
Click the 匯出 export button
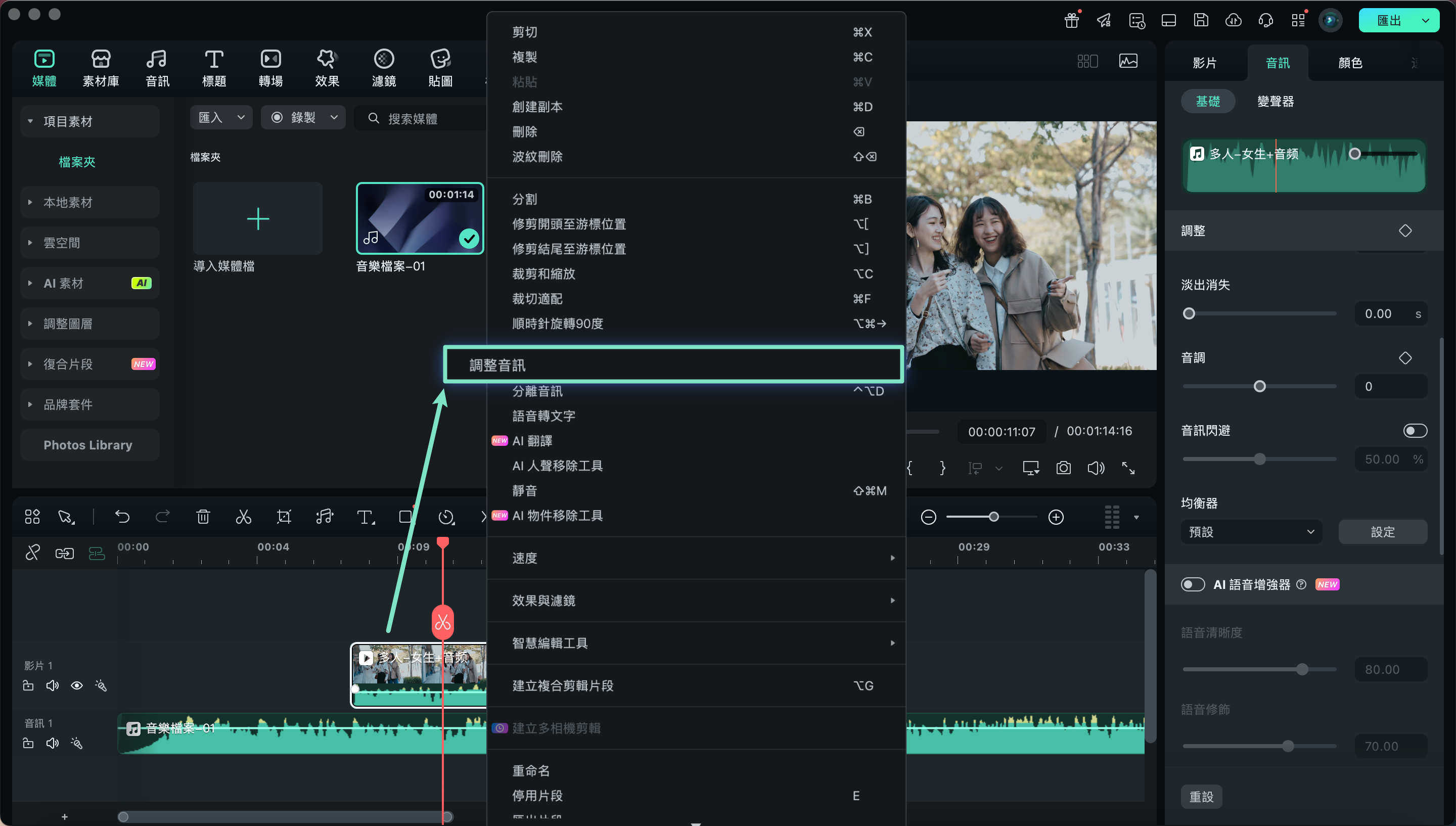point(1388,20)
